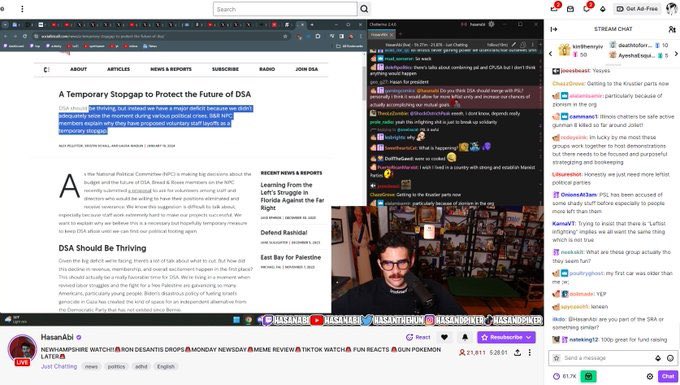Click the Get Bits diamond icon in top bar
The height and width of the screenshot is (385, 680).
coord(602,9)
